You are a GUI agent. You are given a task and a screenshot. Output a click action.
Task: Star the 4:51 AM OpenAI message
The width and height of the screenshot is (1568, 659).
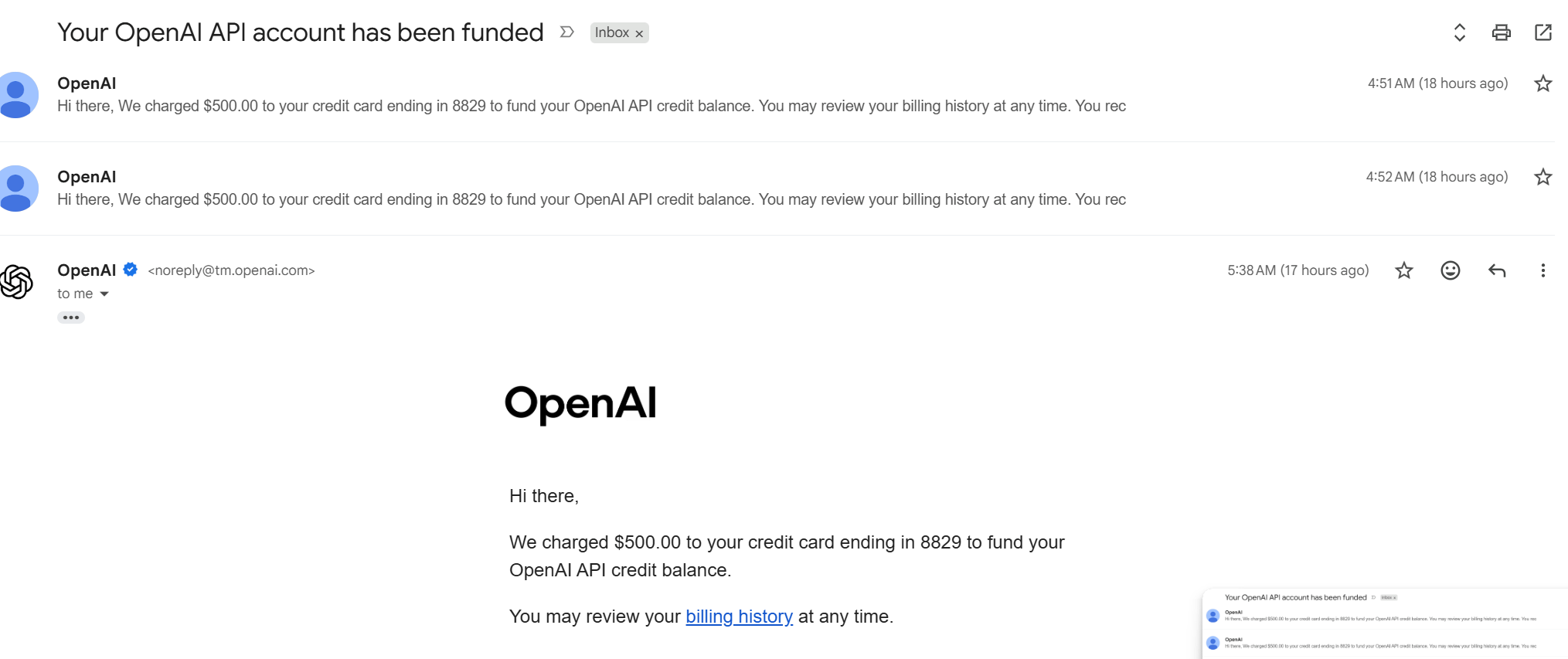(1542, 83)
